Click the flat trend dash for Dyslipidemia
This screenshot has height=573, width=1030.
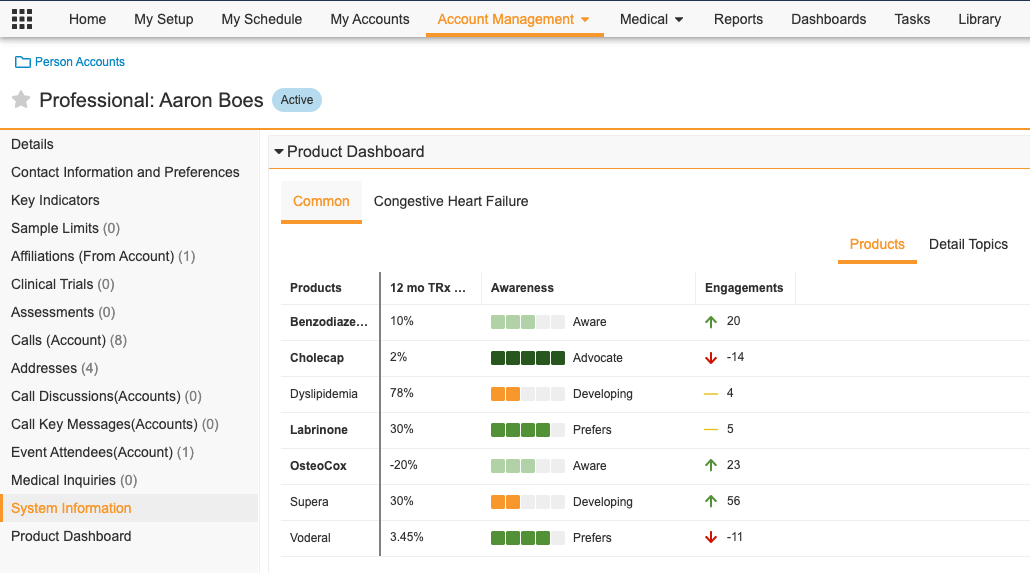(x=711, y=394)
